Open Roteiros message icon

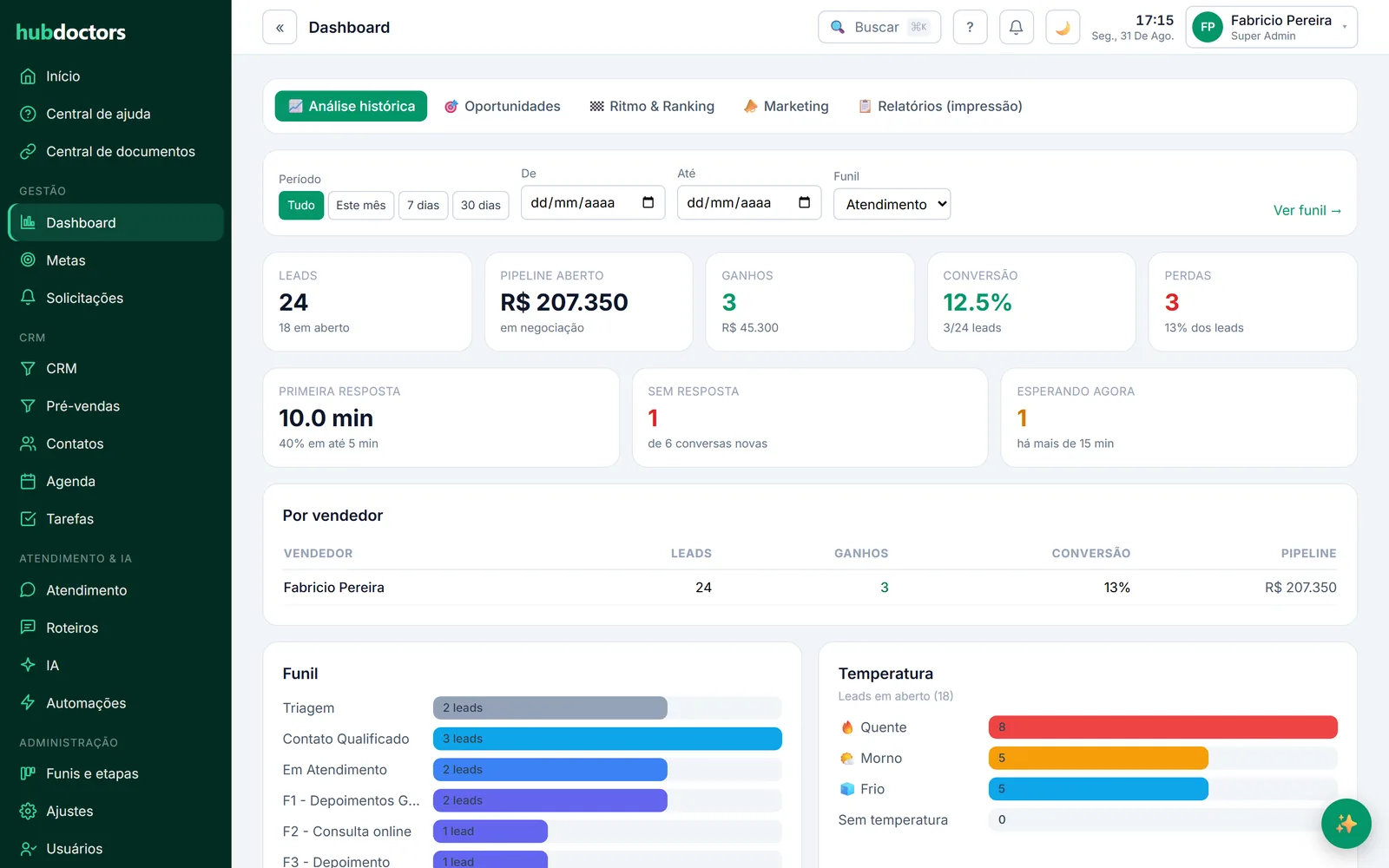point(28,628)
